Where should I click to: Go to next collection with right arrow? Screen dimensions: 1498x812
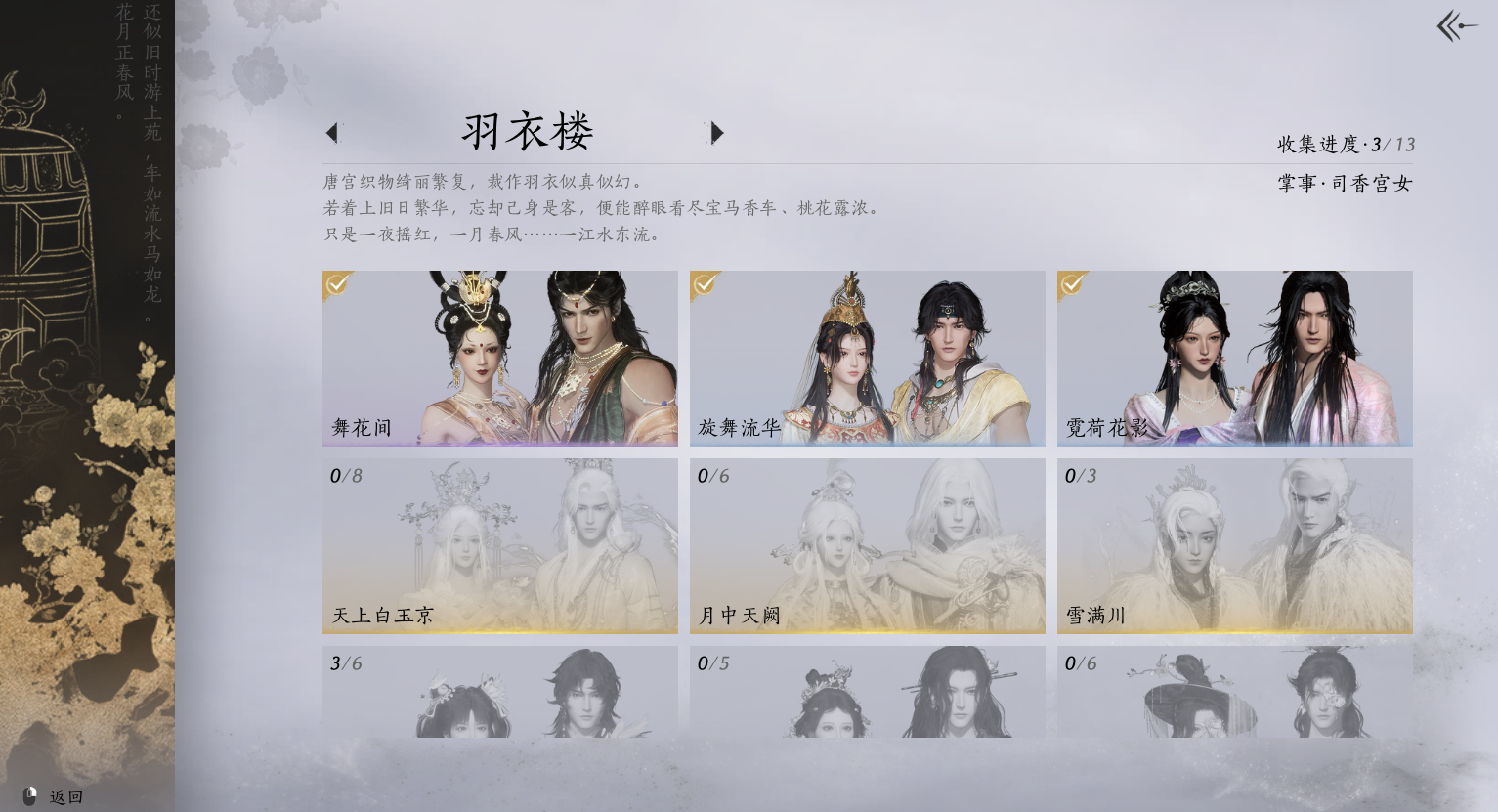(717, 133)
